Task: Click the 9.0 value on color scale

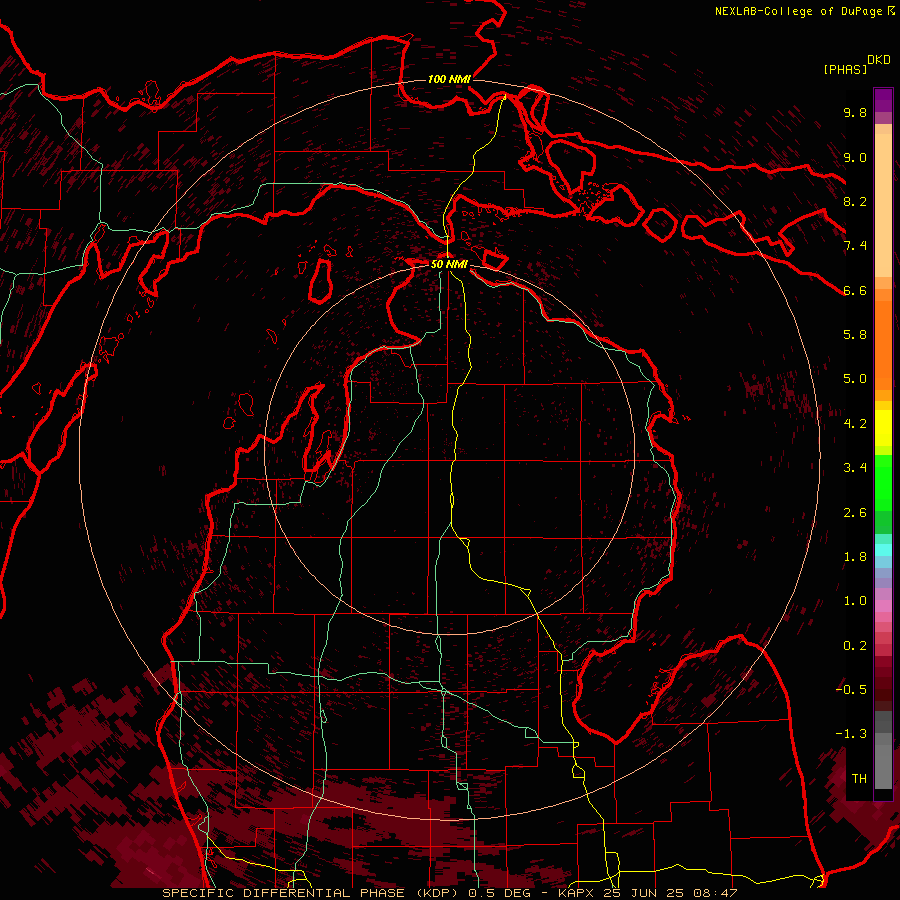Action: point(855,157)
